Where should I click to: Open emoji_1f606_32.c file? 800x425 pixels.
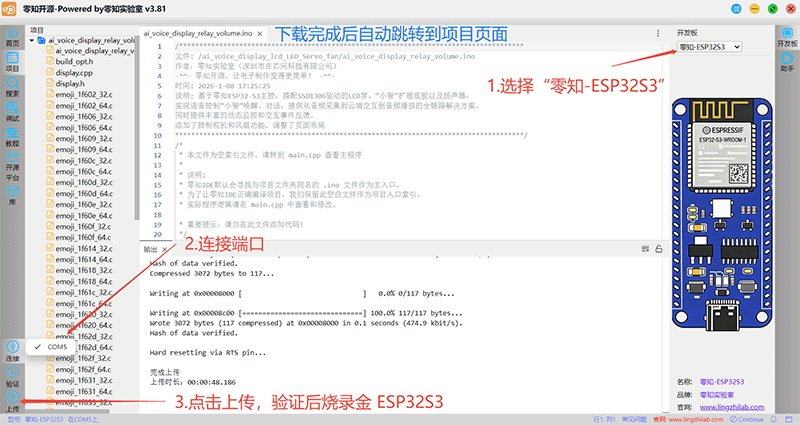(x=84, y=116)
